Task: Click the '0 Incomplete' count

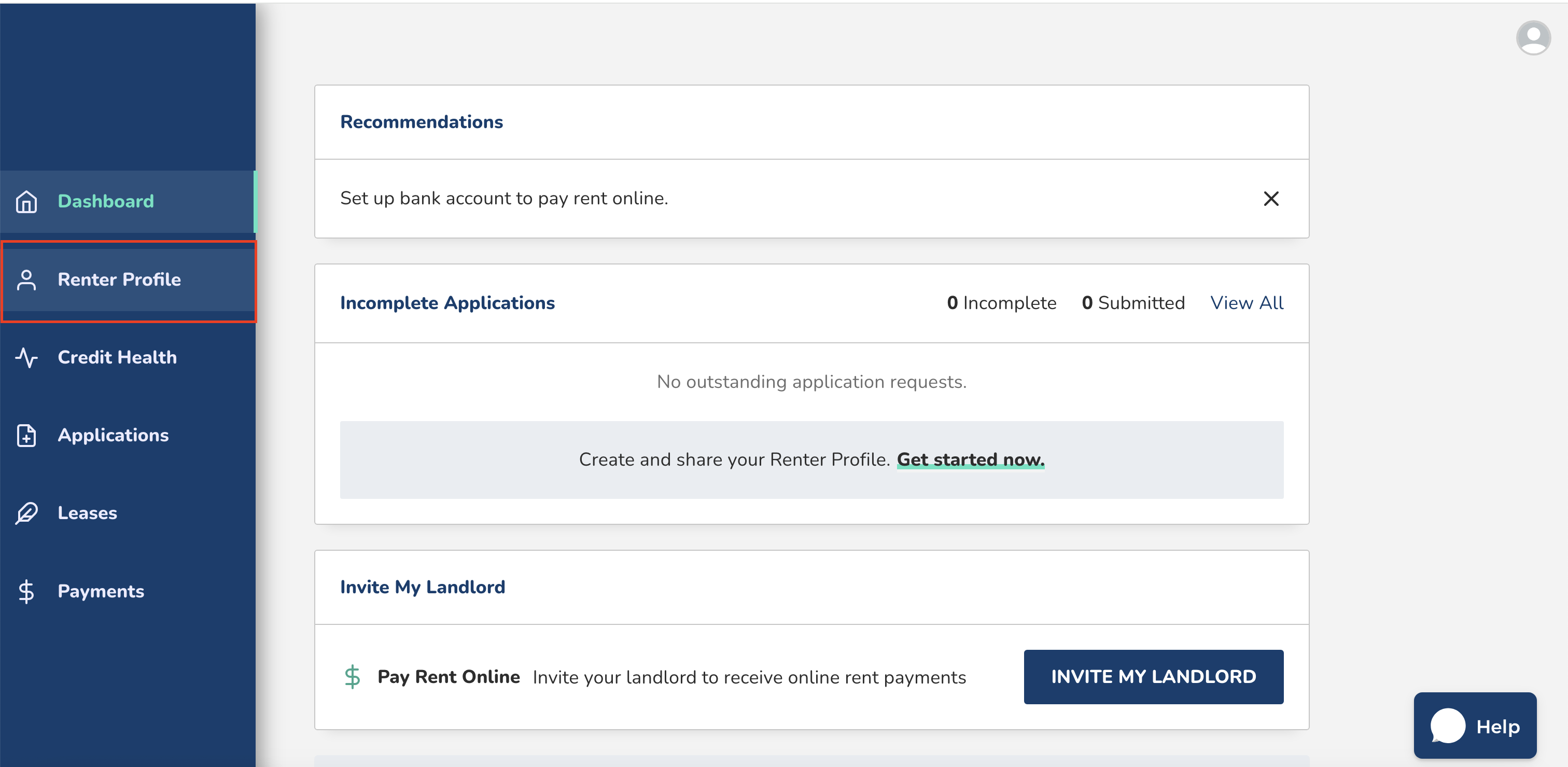Action: [x=1001, y=303]
